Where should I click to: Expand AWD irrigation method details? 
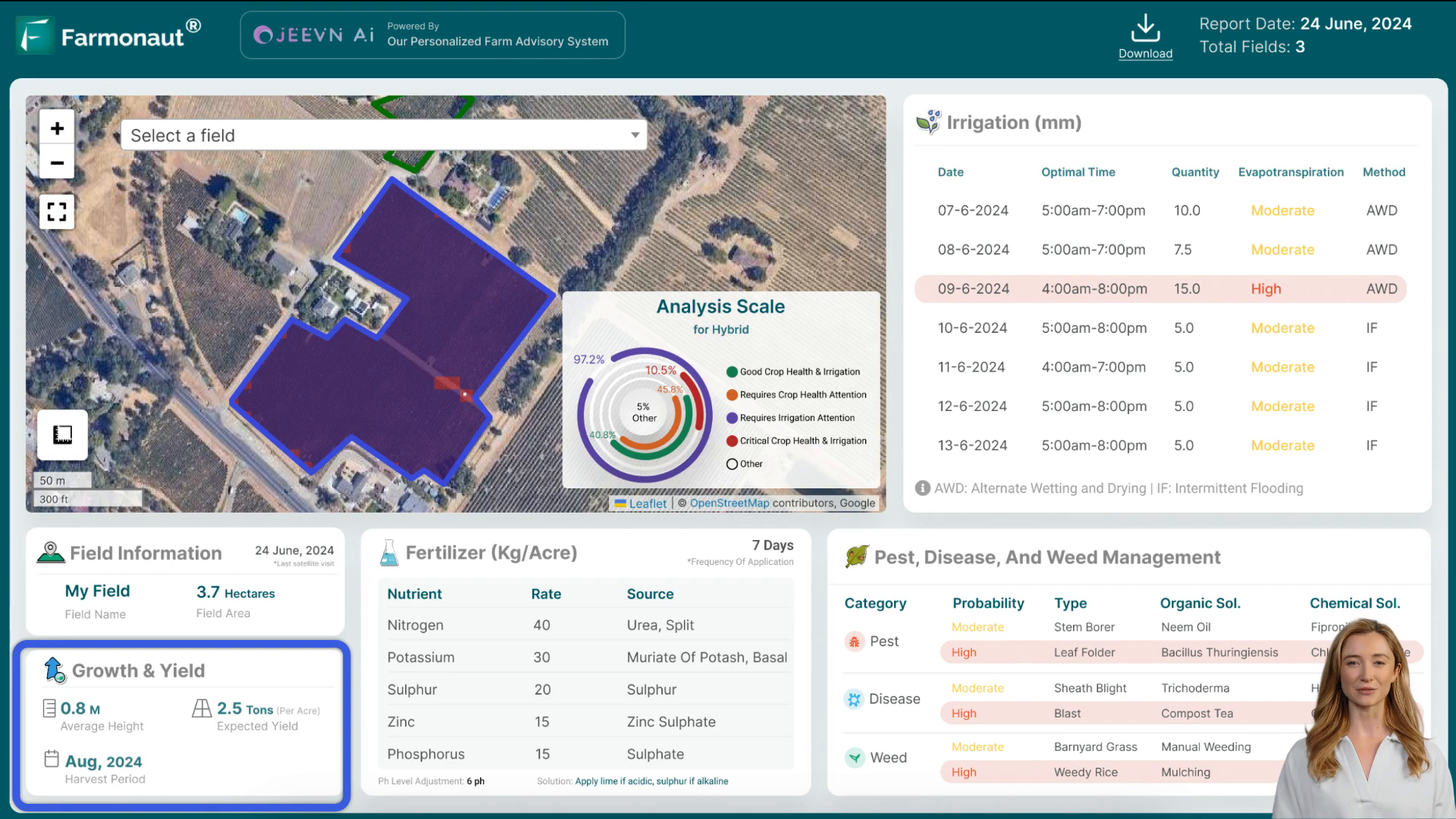(x=921, y=488)
